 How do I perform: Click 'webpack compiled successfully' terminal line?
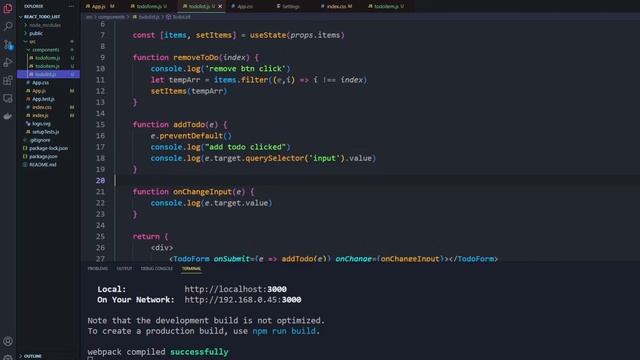pos(158,352)
